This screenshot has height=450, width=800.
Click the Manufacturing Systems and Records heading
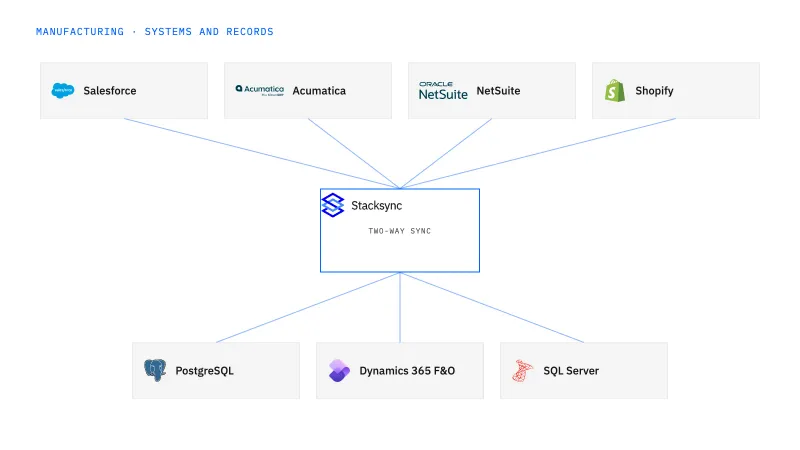pyautogui.click(x=155, y=32)
